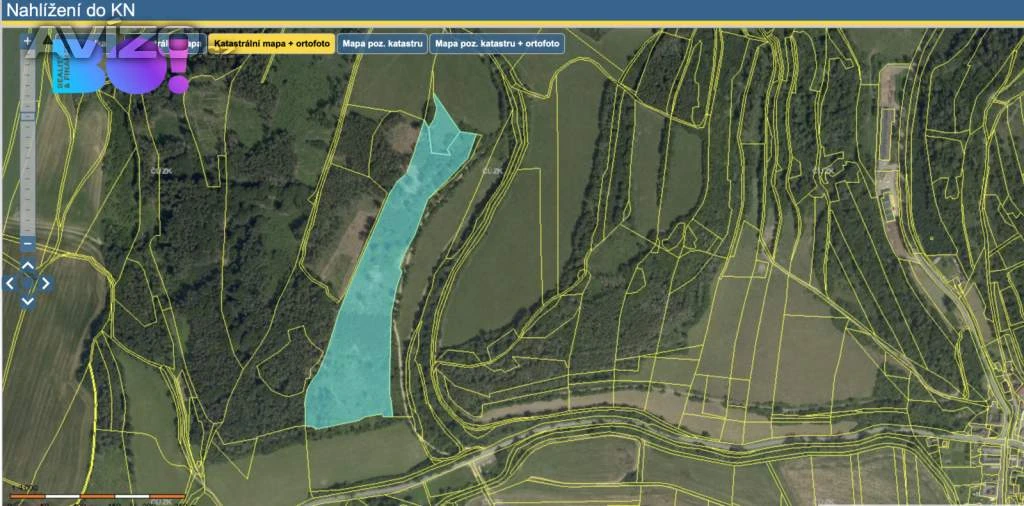Switch to 'Mapa poz. katastru' layer
The image size is (1024, 506).
(383, 44)
